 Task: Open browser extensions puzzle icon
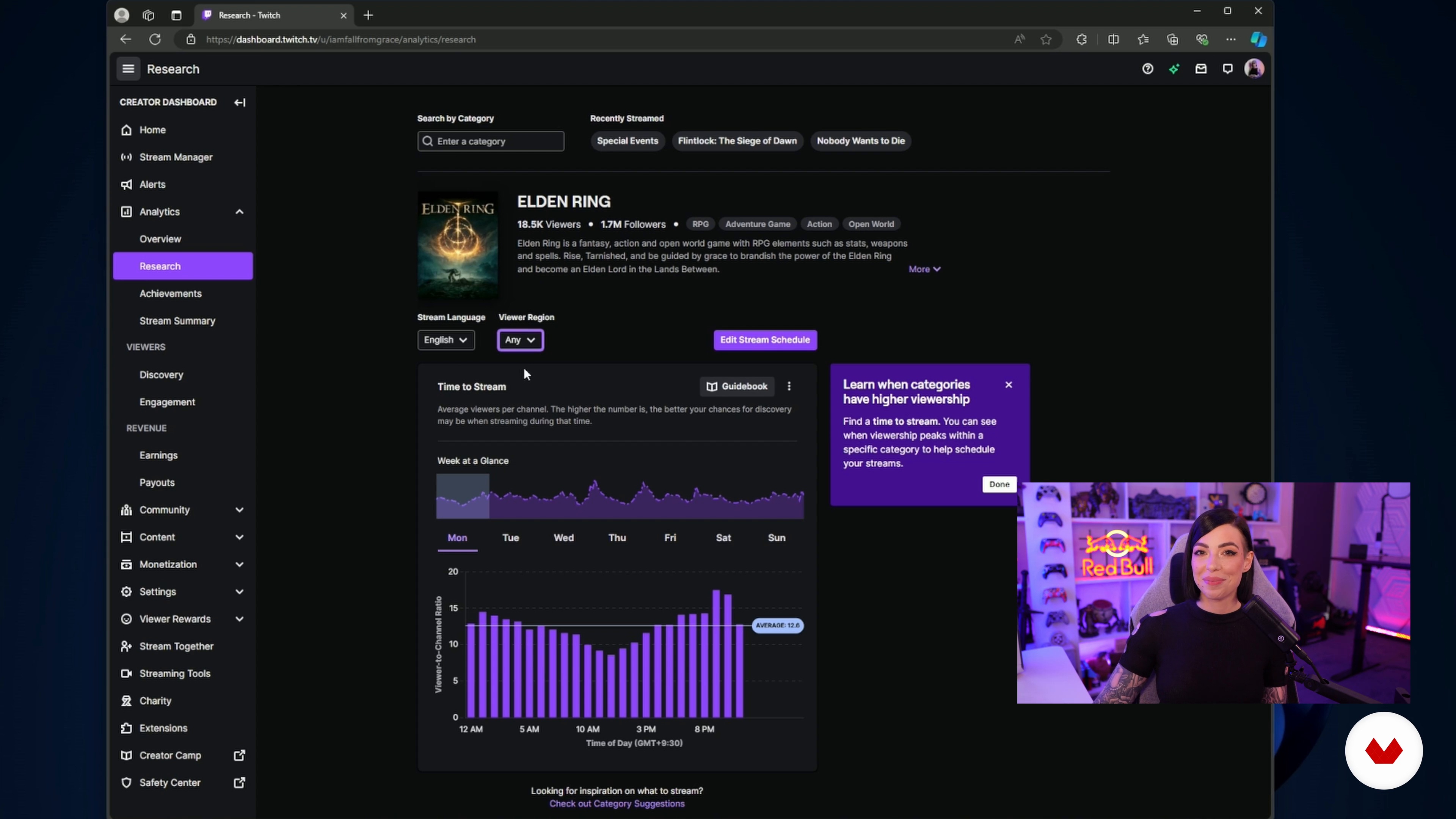[1081, 39]
